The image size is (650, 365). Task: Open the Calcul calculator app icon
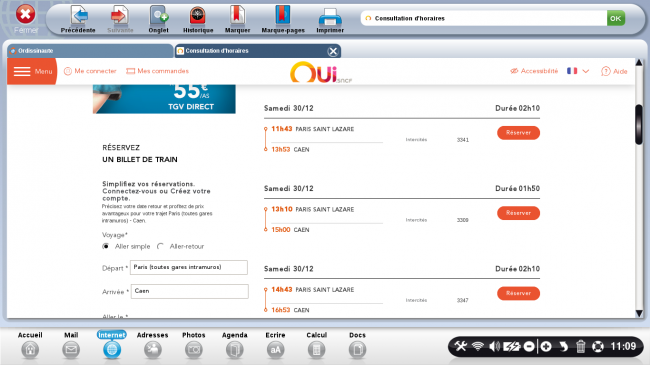(316, 350)
